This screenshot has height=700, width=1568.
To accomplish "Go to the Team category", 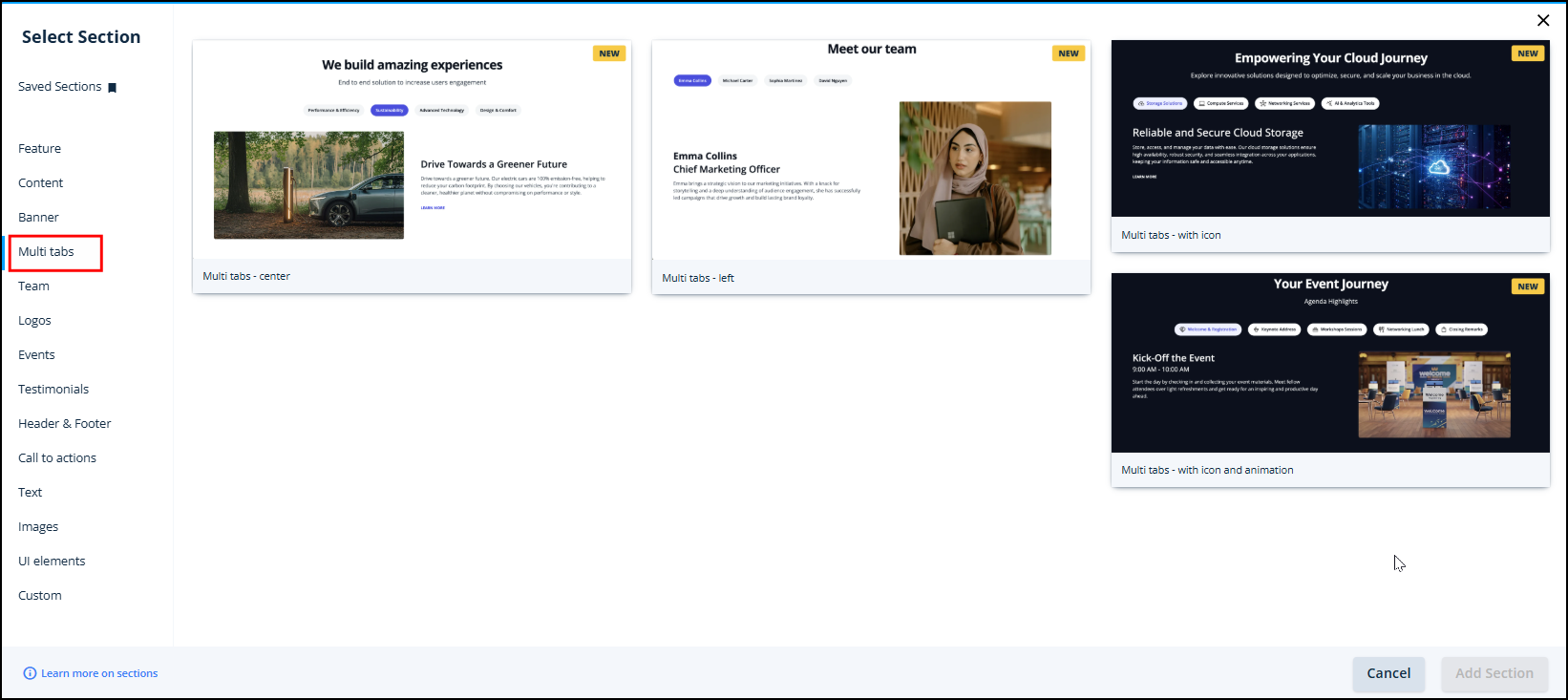I will tap(33, 286).
